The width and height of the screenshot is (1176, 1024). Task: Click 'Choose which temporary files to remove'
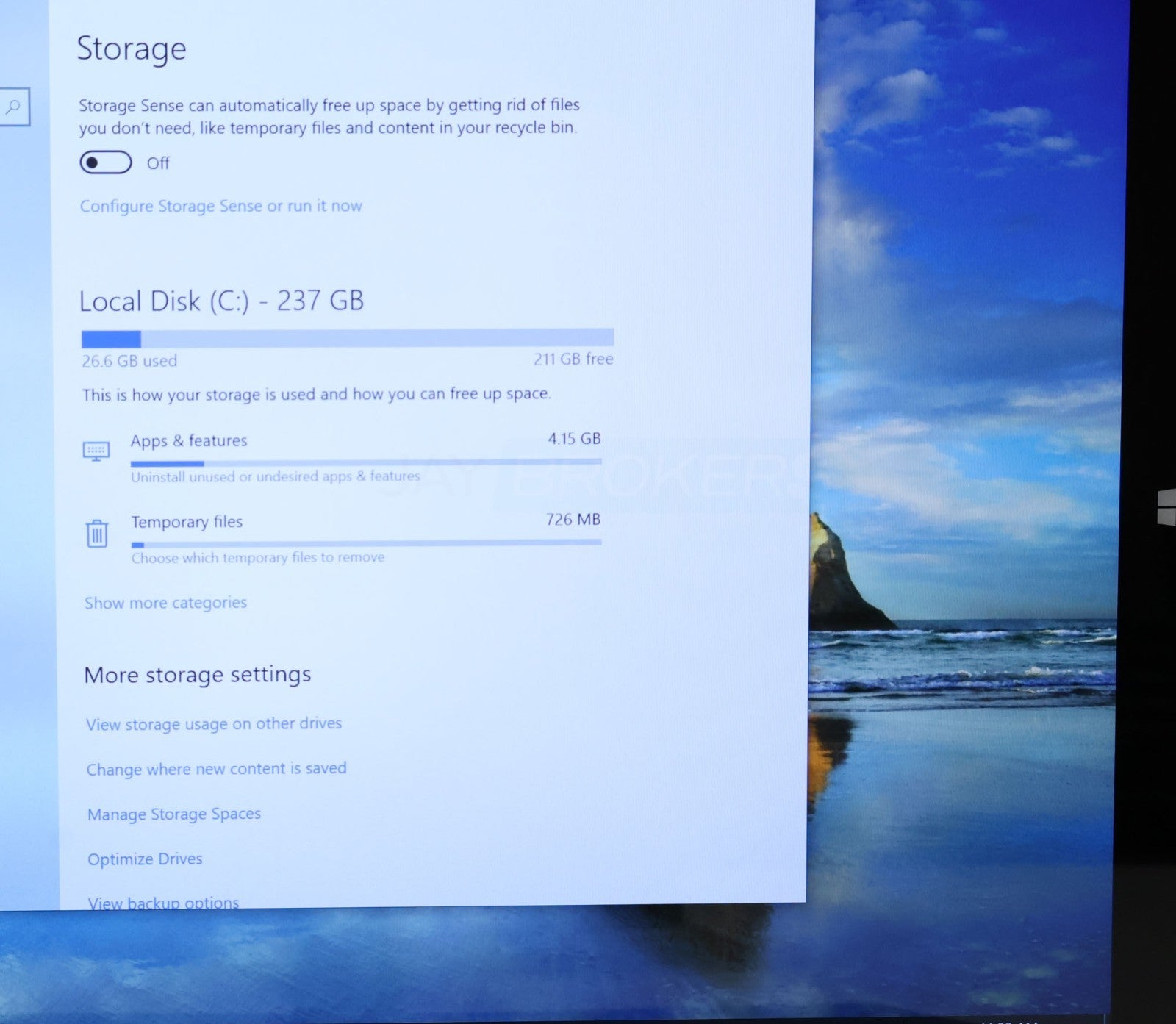[258, 558]
